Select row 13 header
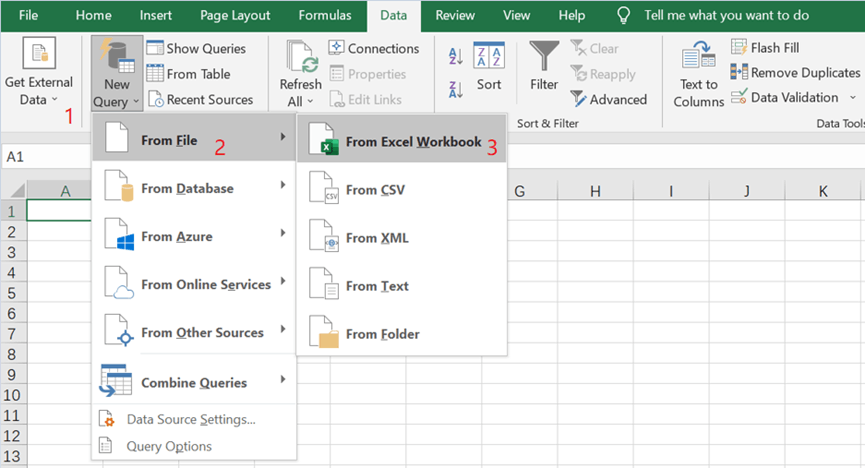Image resolution: width=865 pixels, height=468 pixels. [x=12, y=456]
